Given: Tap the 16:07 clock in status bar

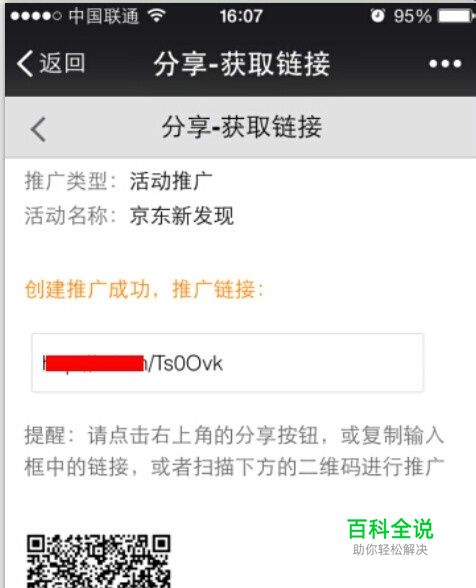Looking at the screenshot, I should pyautogui.click(x=241, y=16).
